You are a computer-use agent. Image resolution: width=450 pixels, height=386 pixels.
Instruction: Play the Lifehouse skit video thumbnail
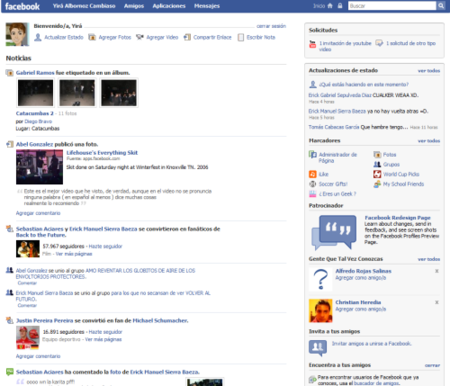(x=39, y=167)
